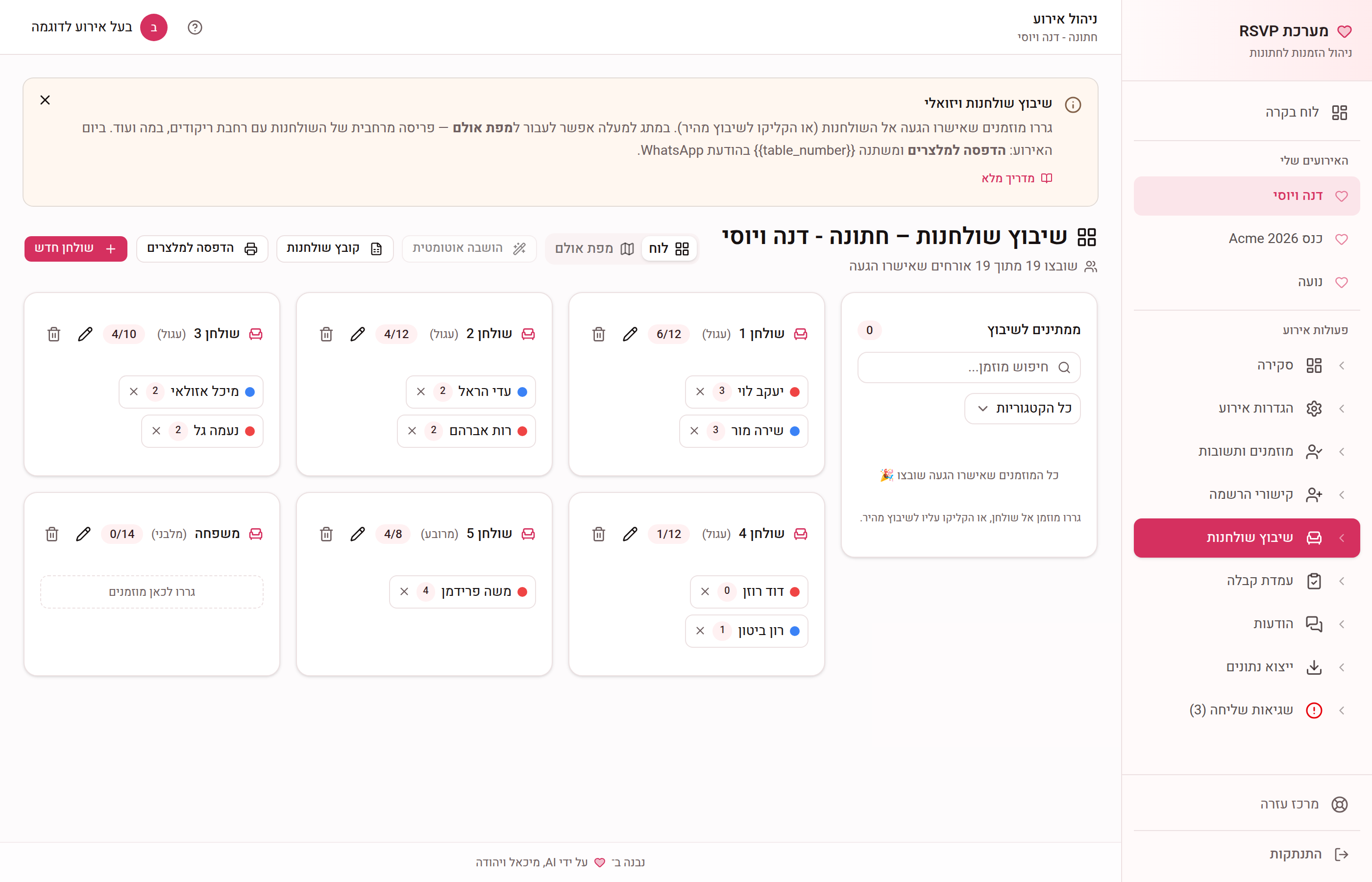Remove משה פרידמן from table 5
Screen dimensions: 1372x882
(x=404, y=591)
